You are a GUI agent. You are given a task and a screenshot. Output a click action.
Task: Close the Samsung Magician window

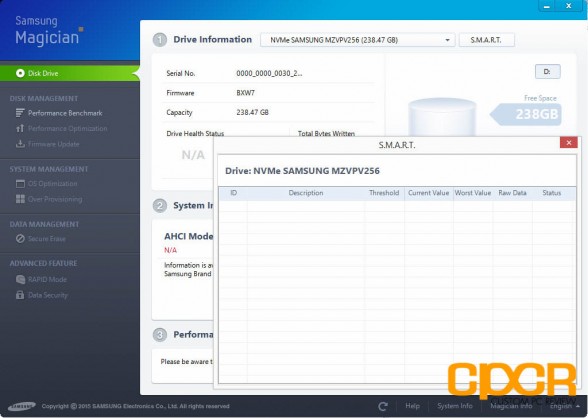[x=568, y=6]
